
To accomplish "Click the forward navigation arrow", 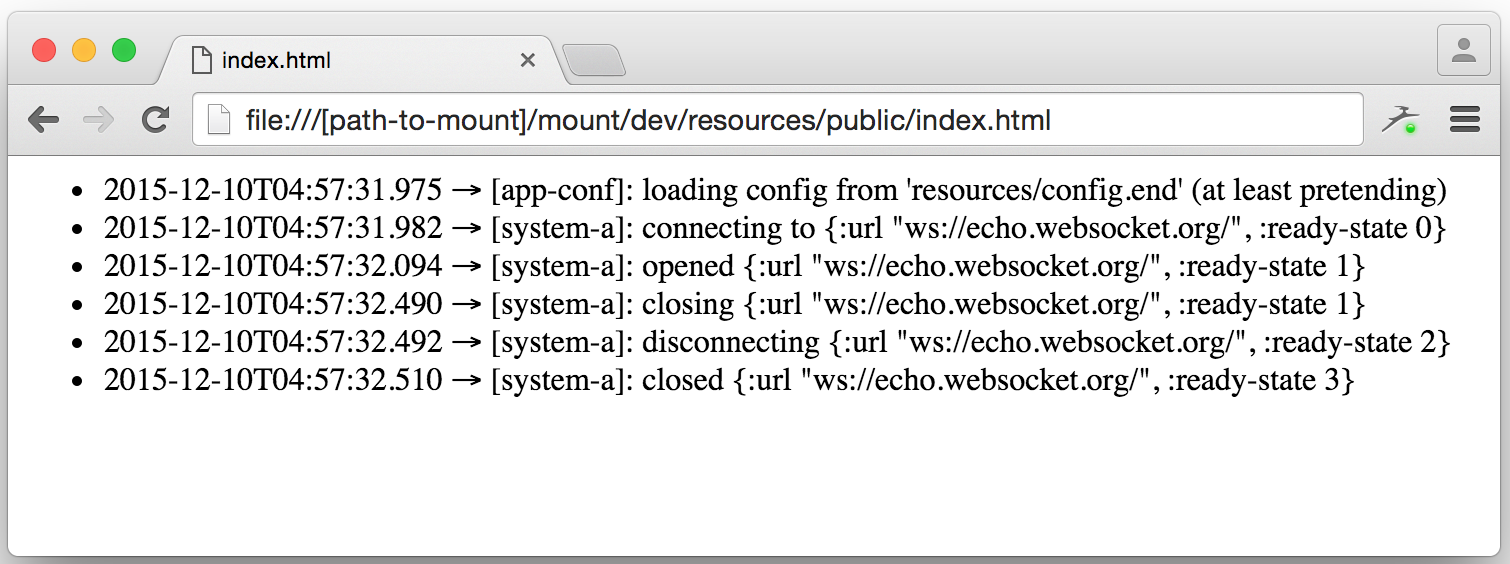I will [98, 121].
